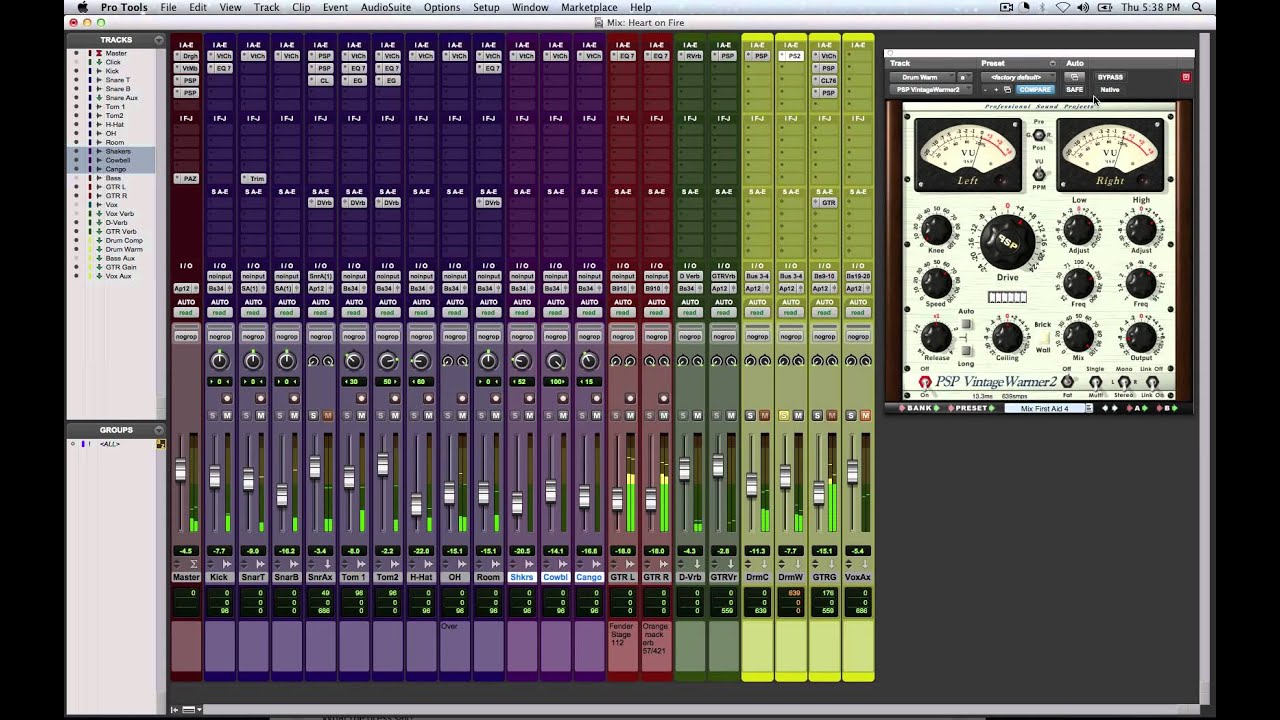Open the Groups list dropdown menu

pyautogui.click(x=158, y=430)
